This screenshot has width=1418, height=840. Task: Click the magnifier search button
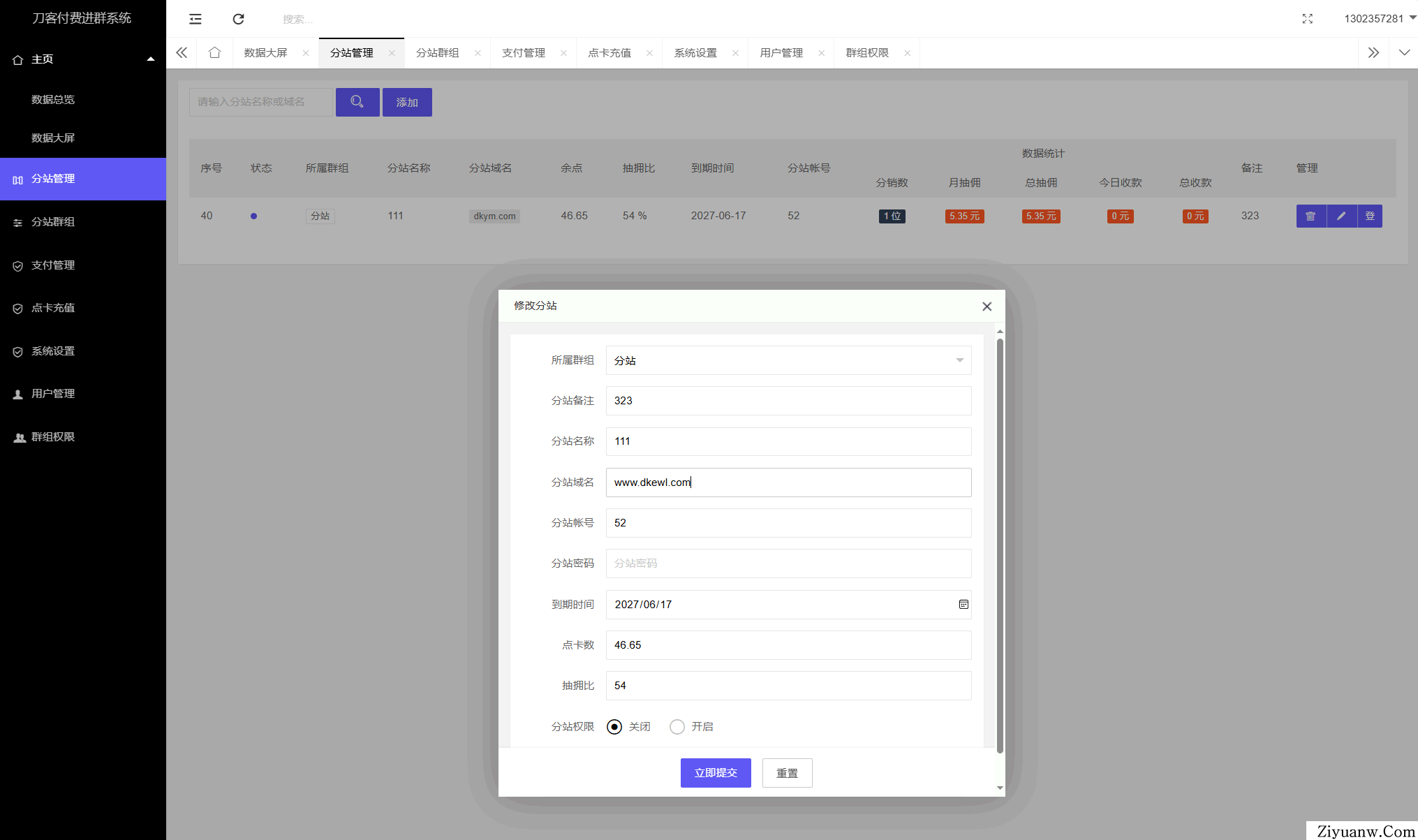pos(357,102)
